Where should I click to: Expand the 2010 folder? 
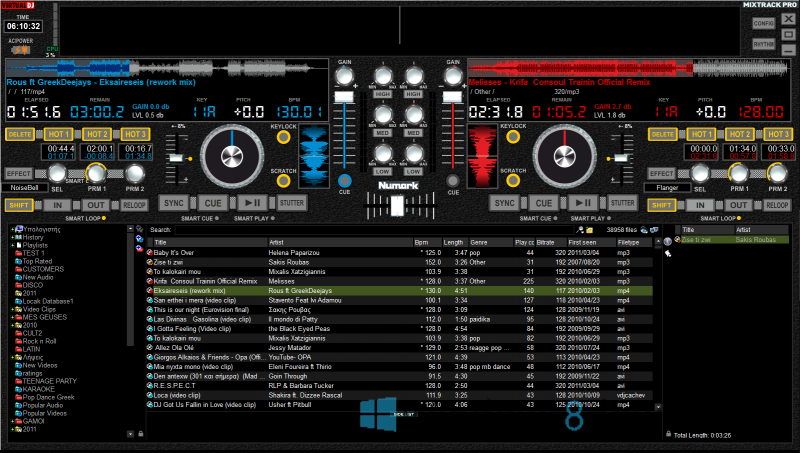[x=12, y=325]
